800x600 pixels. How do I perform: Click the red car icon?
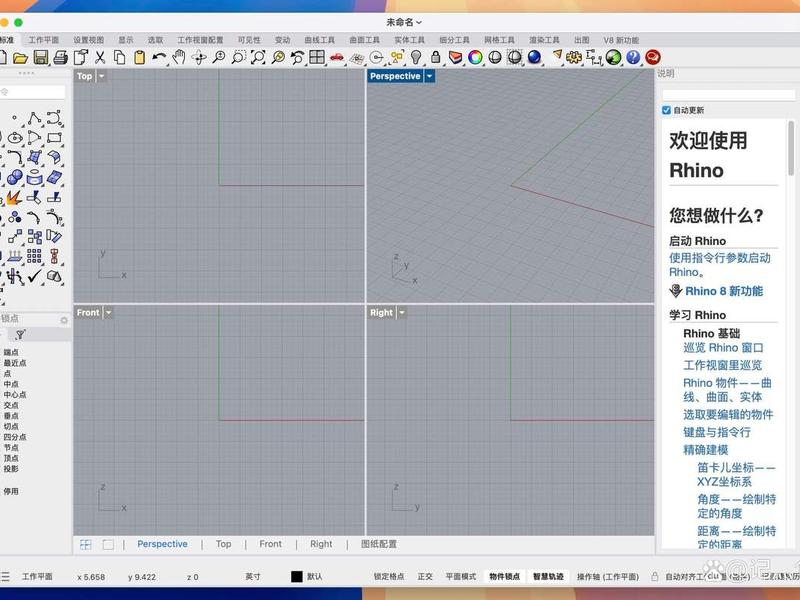337,57
